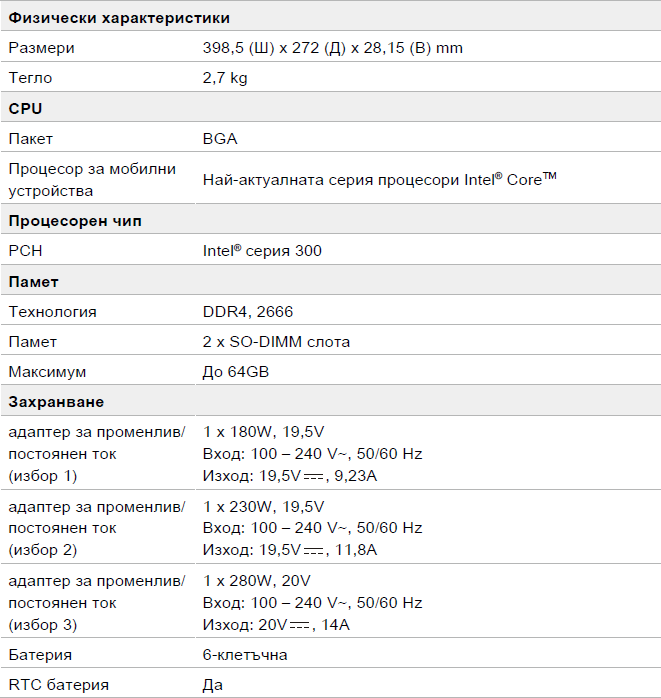
Task: Click the Физически характеристики section header
Action: (119, 18)
